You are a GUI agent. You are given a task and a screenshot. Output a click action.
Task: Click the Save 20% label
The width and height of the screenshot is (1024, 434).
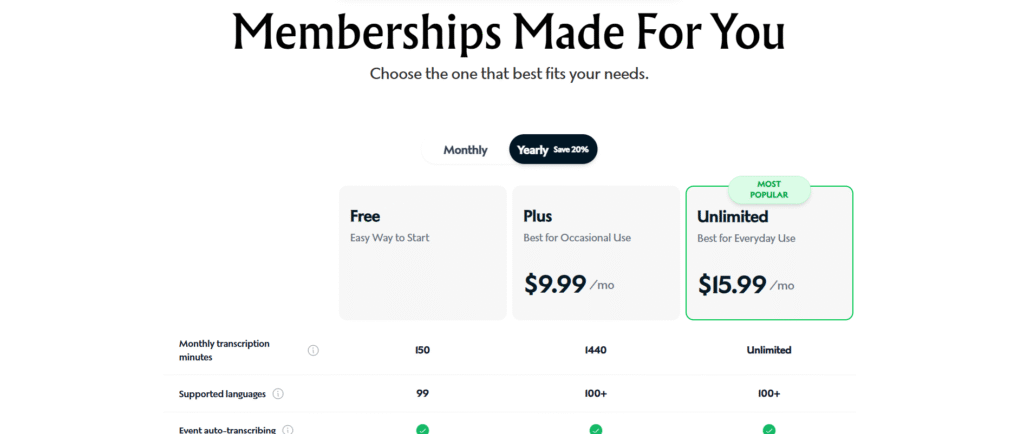[x=571, y=149]
